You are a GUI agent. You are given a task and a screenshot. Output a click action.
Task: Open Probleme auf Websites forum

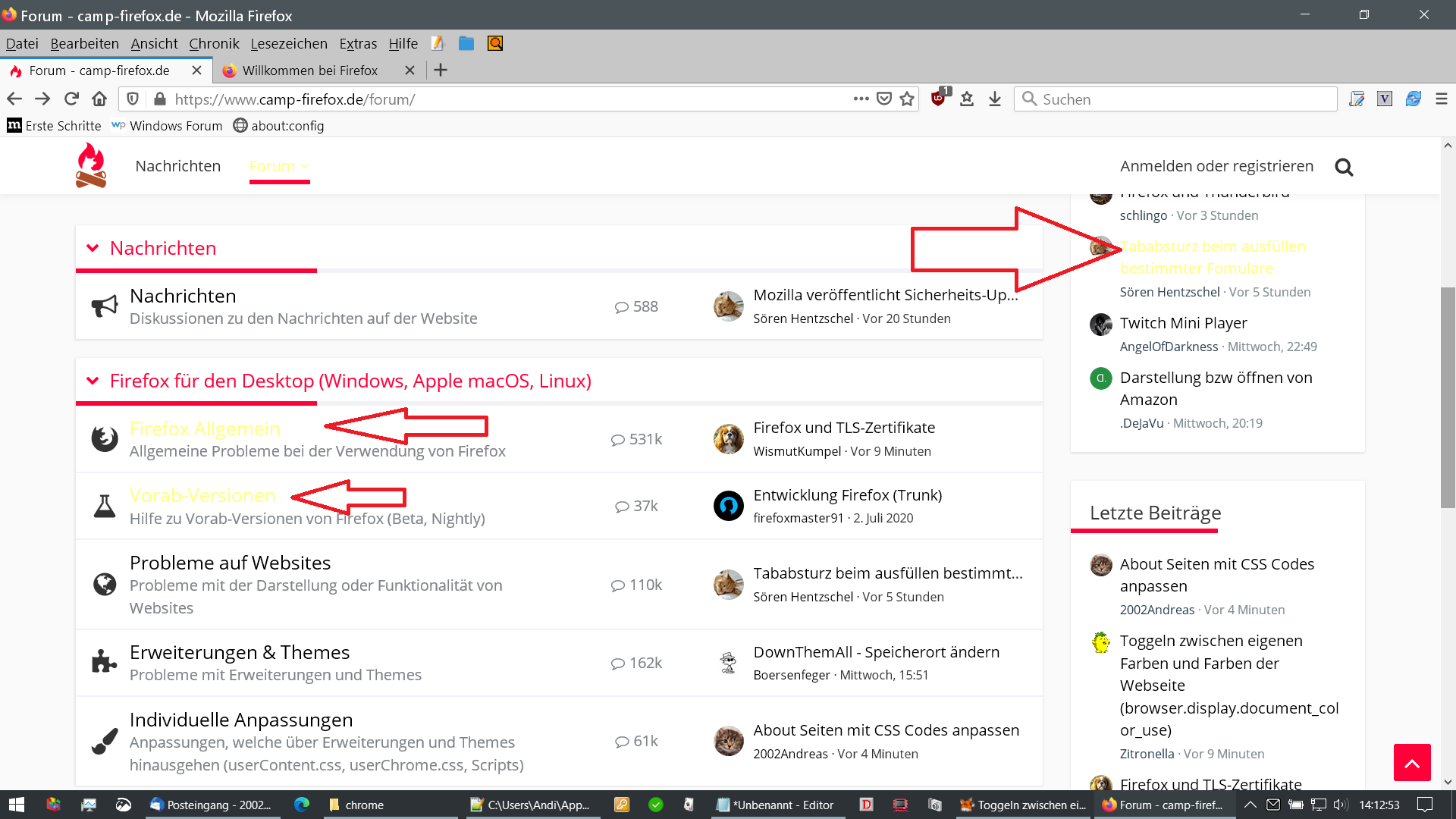pos(230,563)
